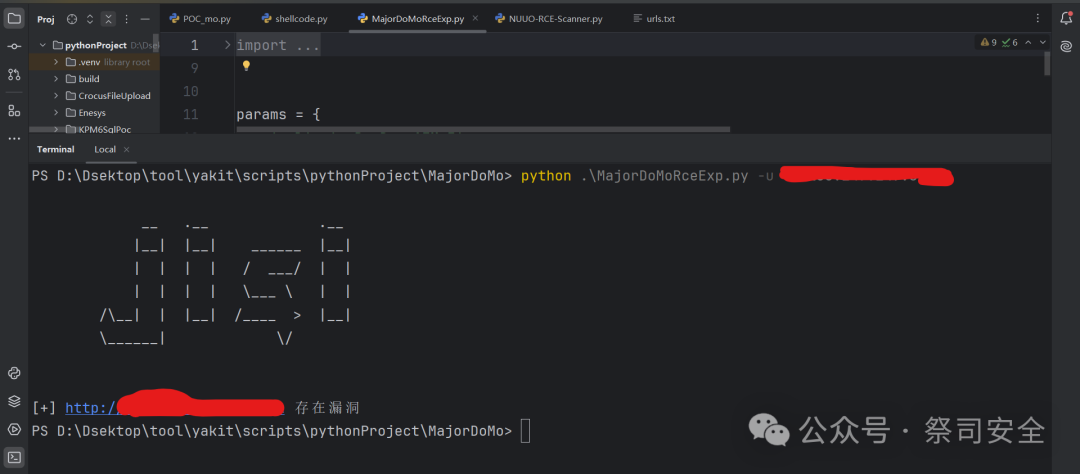
Task: Switch to the NUUO-RCE-Scanner.py tab
Action: coord(549,19)
